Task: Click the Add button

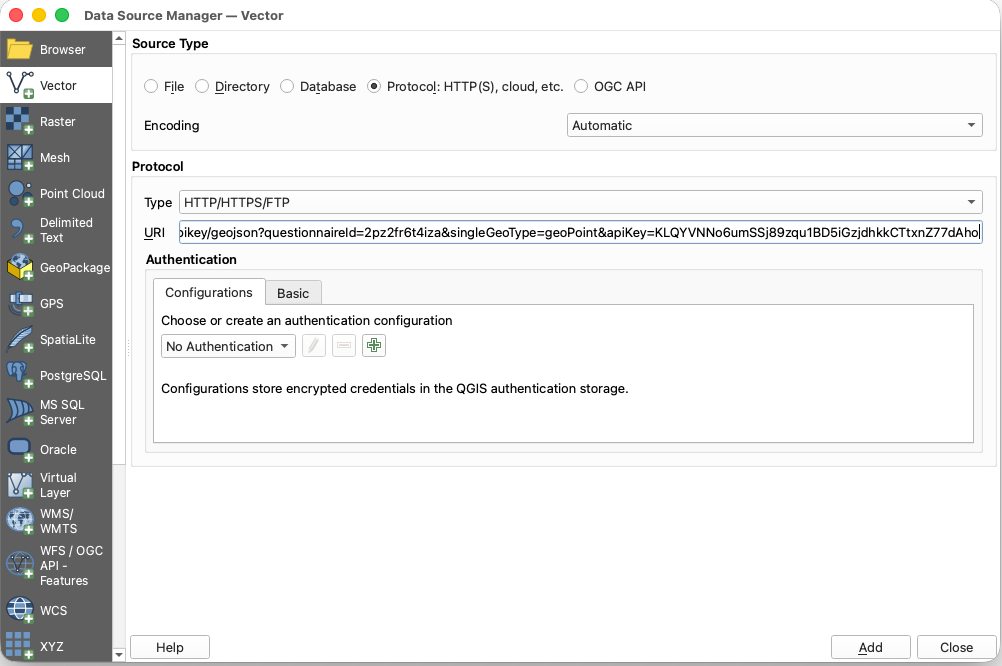Action: tap(870, 647)
